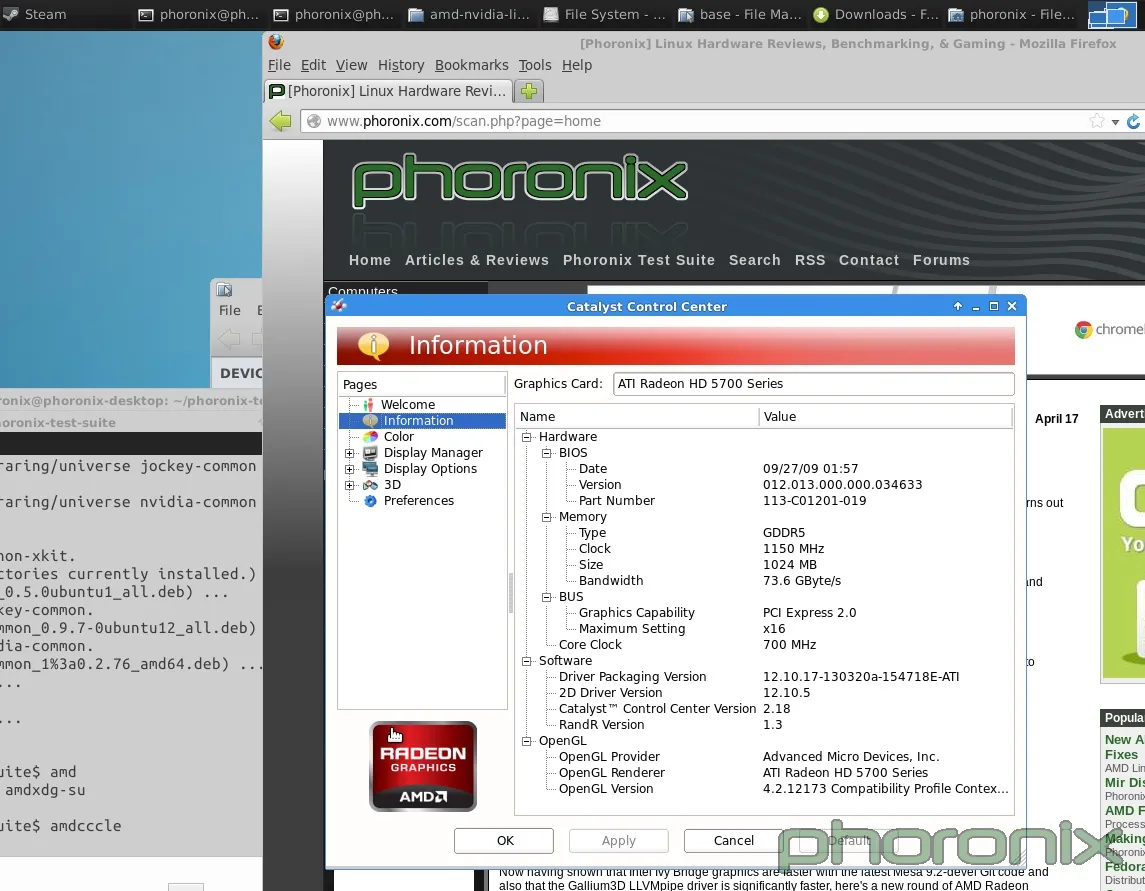Collapse the BUS tree section

click(546, 597)
